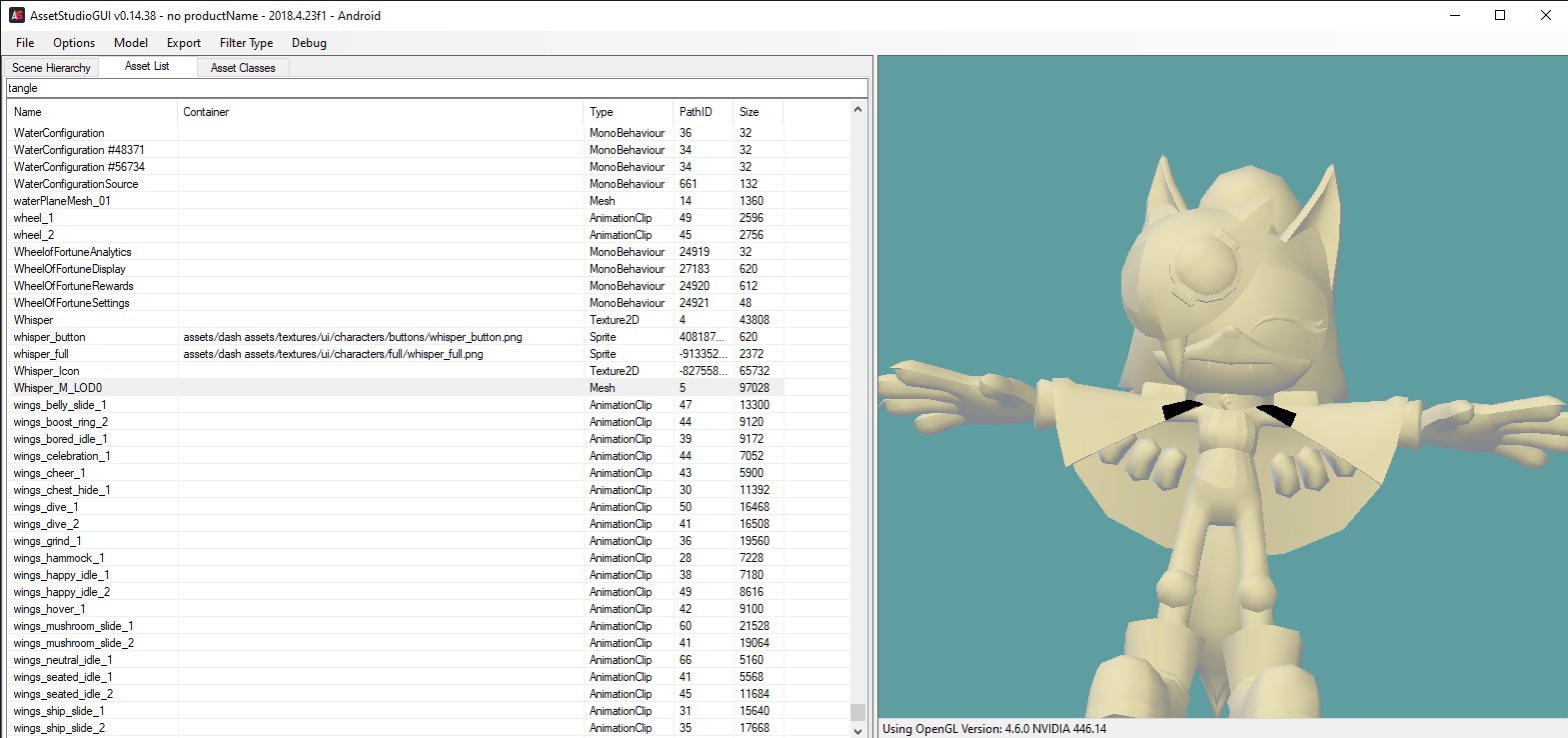Click the asset list scrollbar thumb
This screenshot has height=738, width=1568.
pyautogui.click(x=857, y=712)
